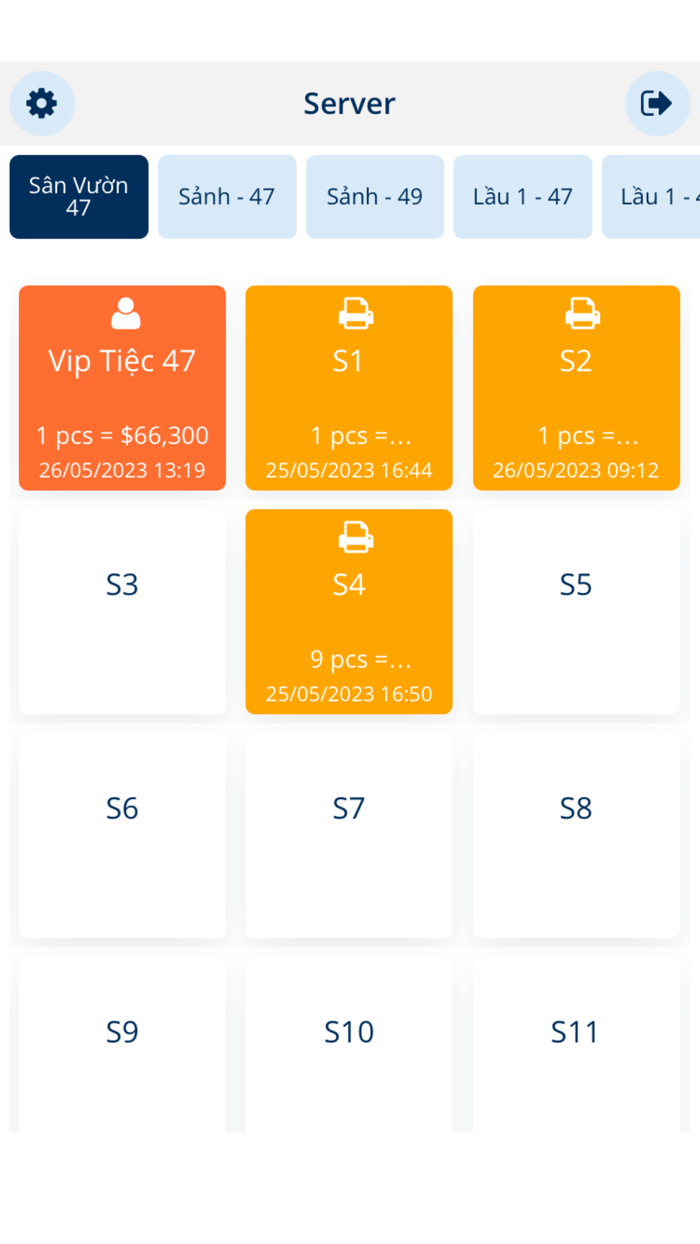Select empty table S3
The width and height of the screenshot is (700, 1244).
[x=122, y=612]
